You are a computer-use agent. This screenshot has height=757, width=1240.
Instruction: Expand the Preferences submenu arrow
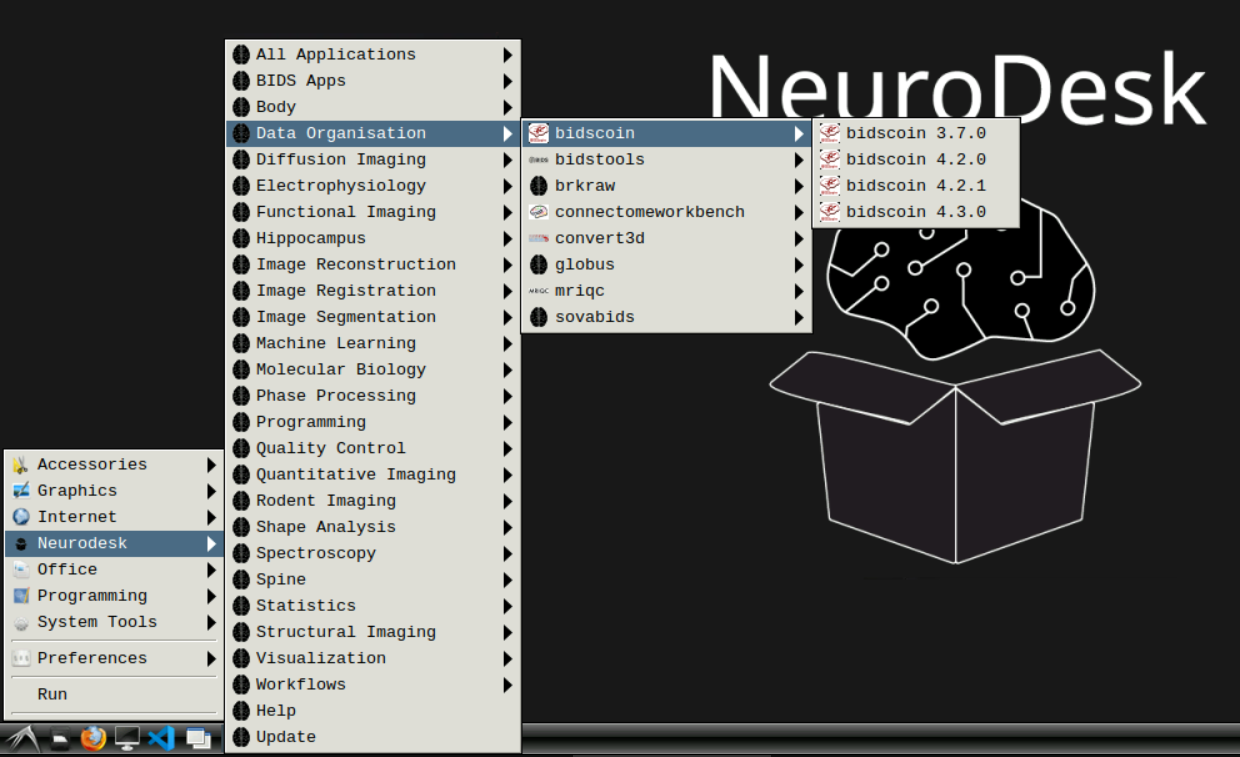(211, 658)
